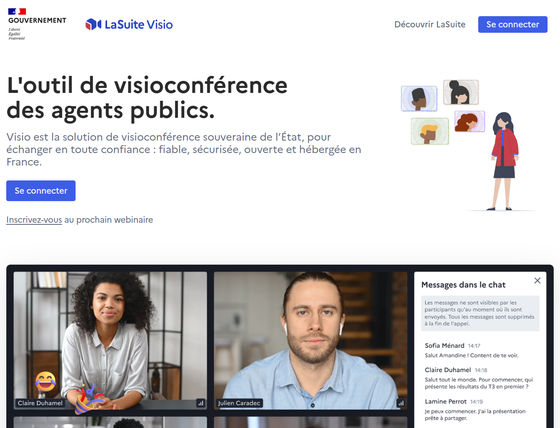560x428 pixels.
Task: Click the party popper emoji reaction
Action: pos(88,398)
